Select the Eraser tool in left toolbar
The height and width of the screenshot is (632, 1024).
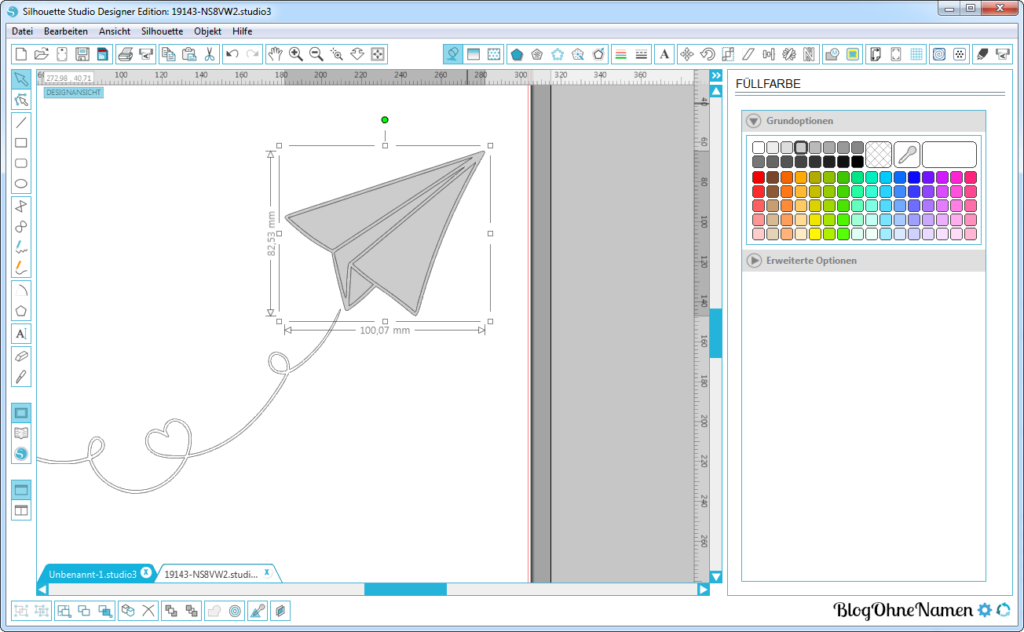[x=21, y=356]
